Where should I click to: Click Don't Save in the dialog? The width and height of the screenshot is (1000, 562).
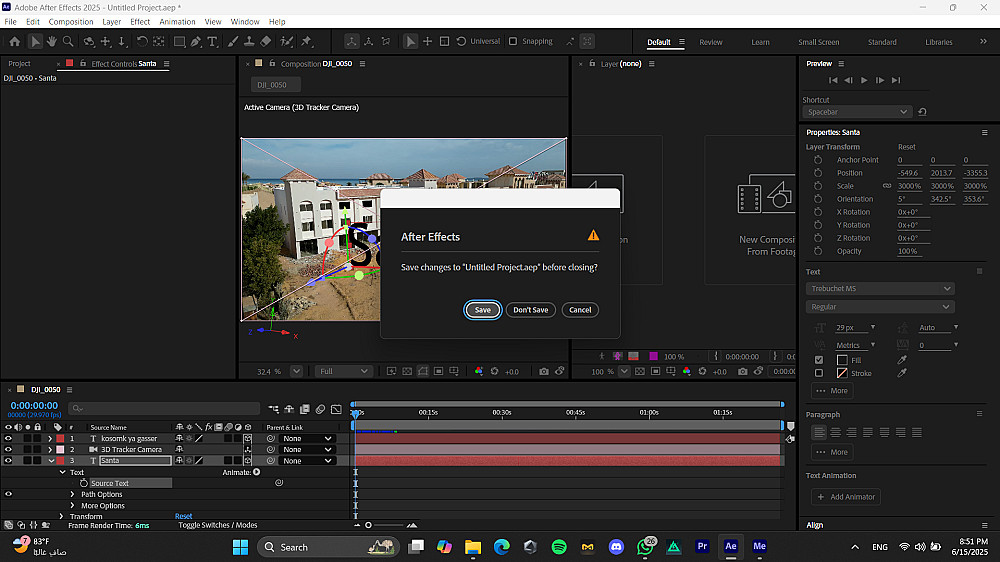click(530, 310)
